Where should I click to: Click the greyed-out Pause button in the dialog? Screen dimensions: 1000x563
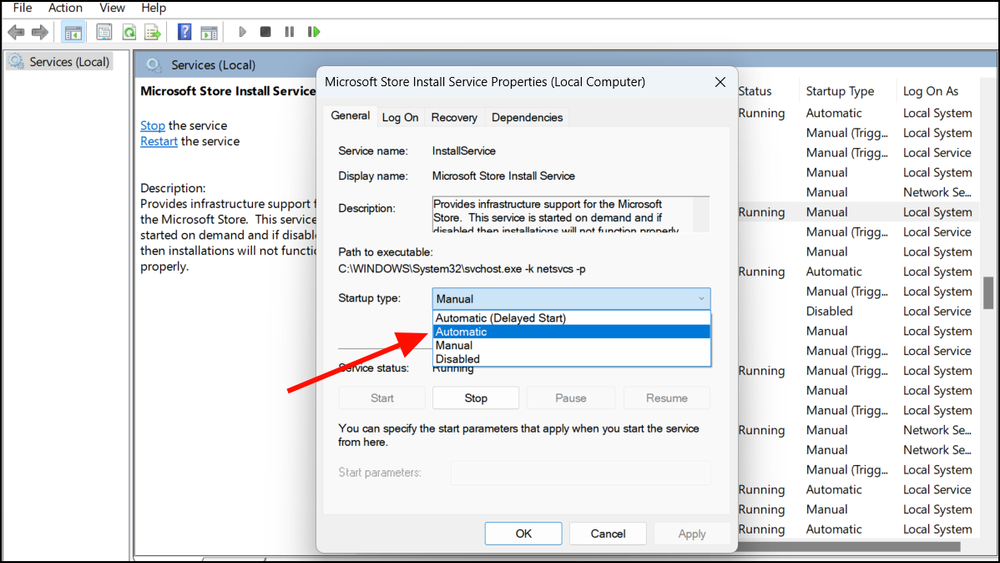[x=571, y=398]
